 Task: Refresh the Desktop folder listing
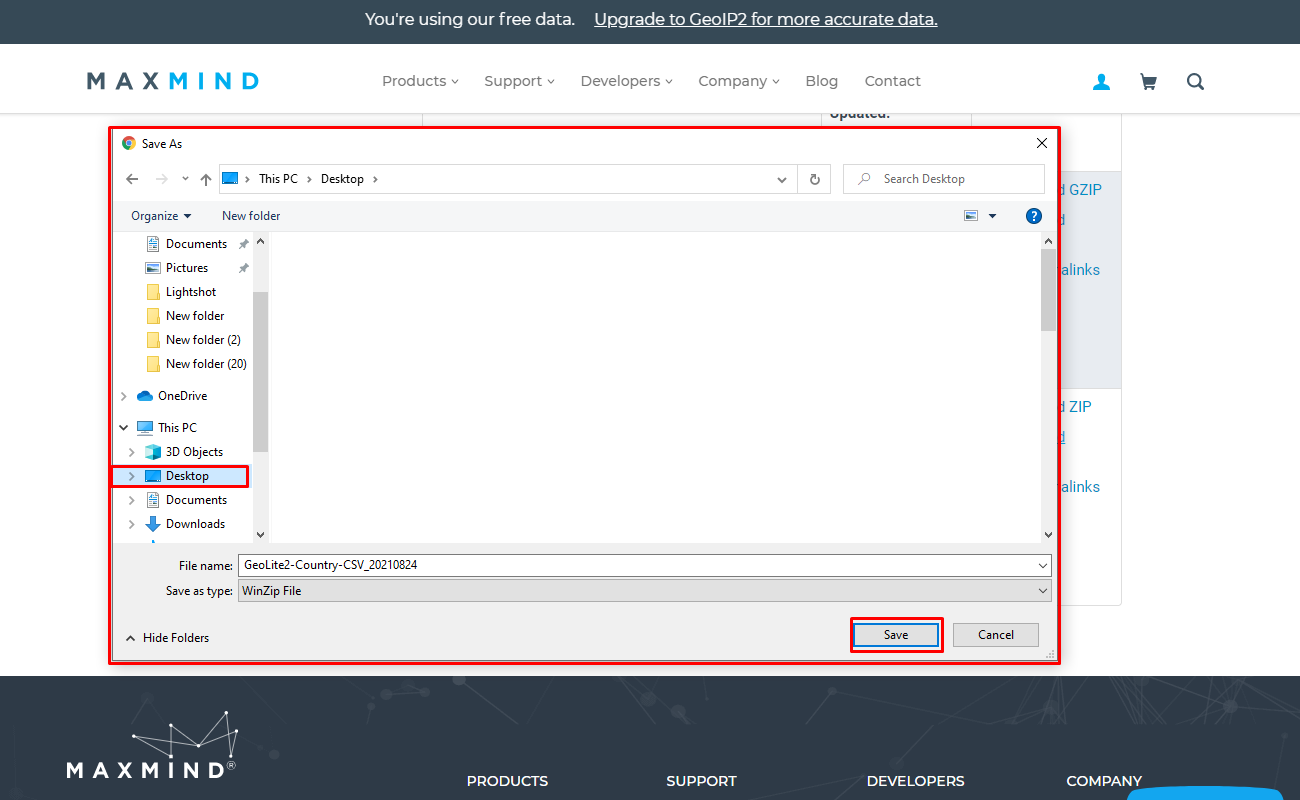pos(815,179)
